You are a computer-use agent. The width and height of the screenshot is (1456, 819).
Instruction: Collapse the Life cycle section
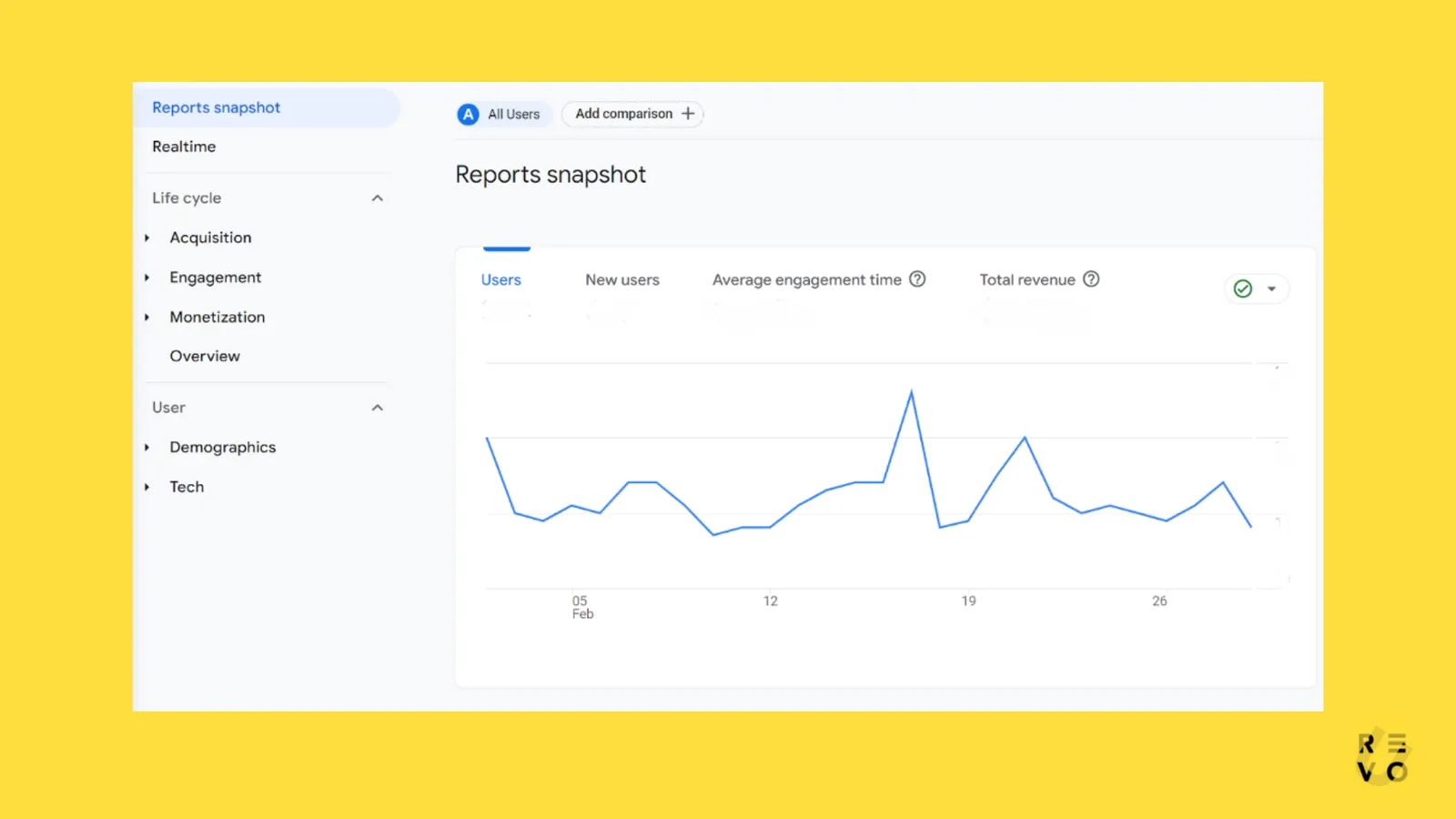click(377, 197)
